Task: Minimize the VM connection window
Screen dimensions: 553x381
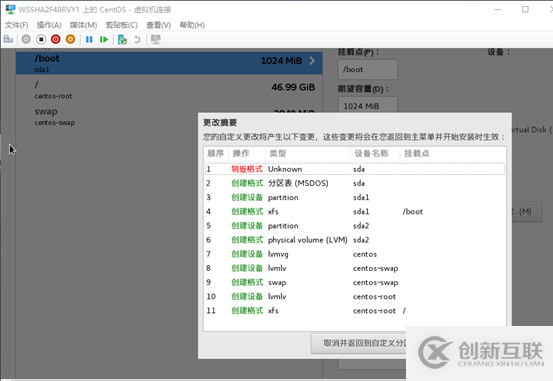Action: [498, 10]
